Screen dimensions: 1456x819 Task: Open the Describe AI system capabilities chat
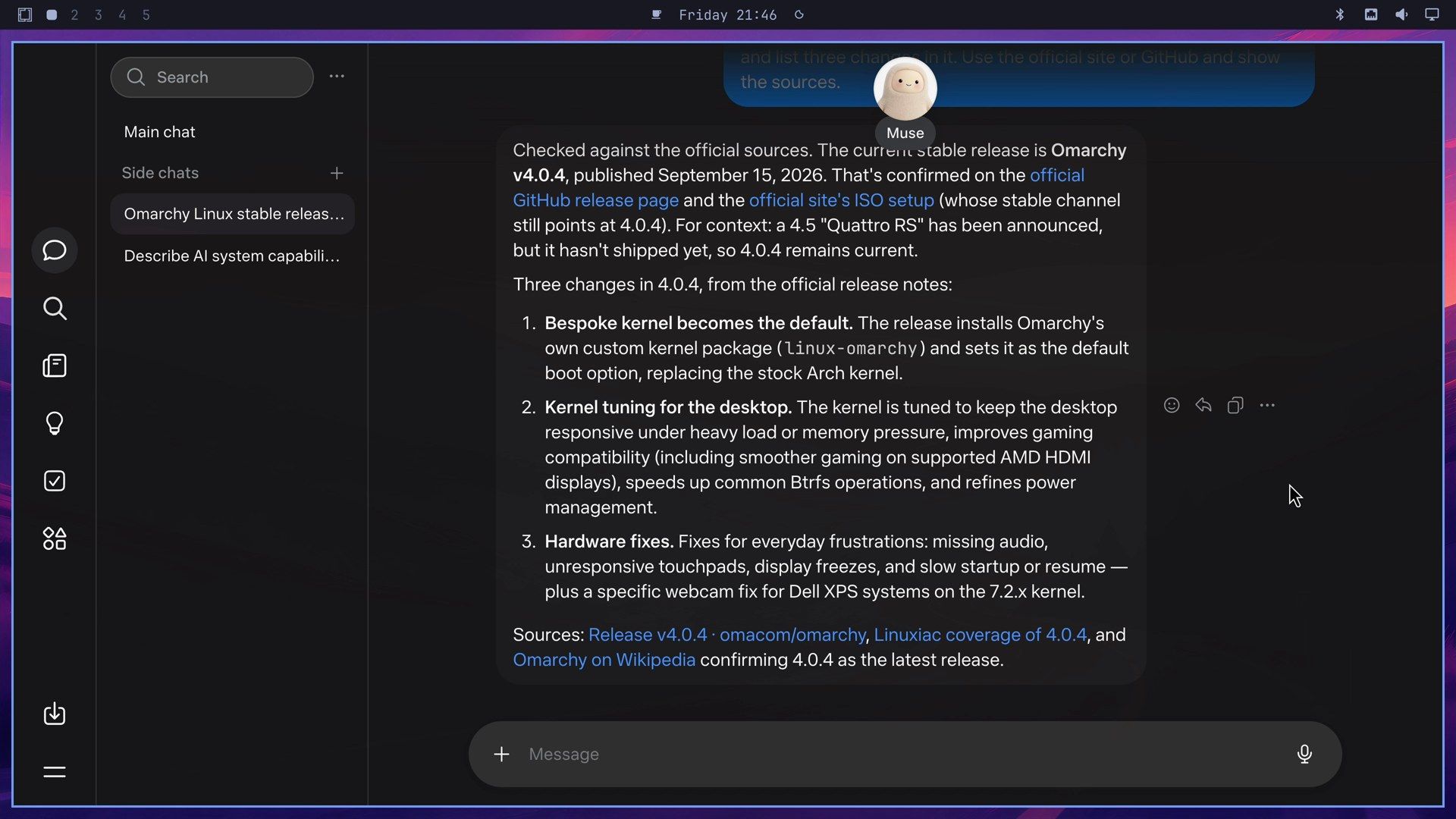click(233, 256)
